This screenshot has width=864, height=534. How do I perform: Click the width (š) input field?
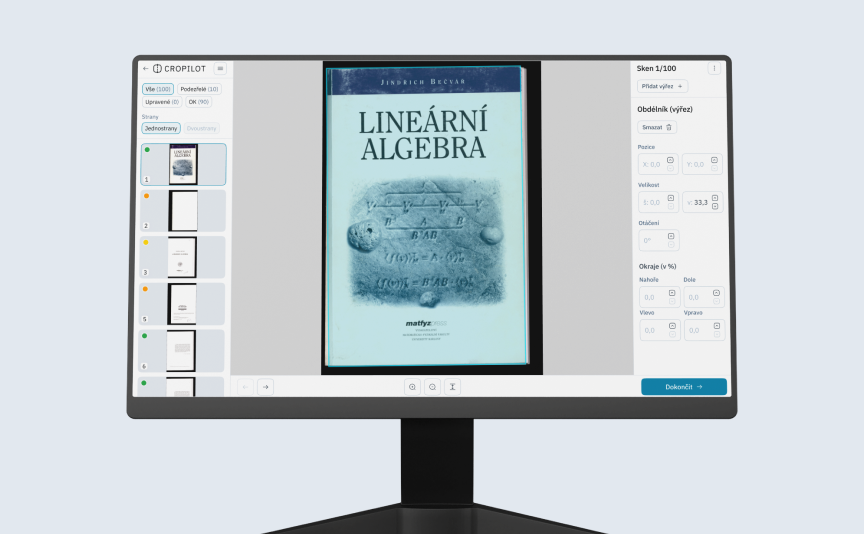pyautogui.click(x=658, y=202)
